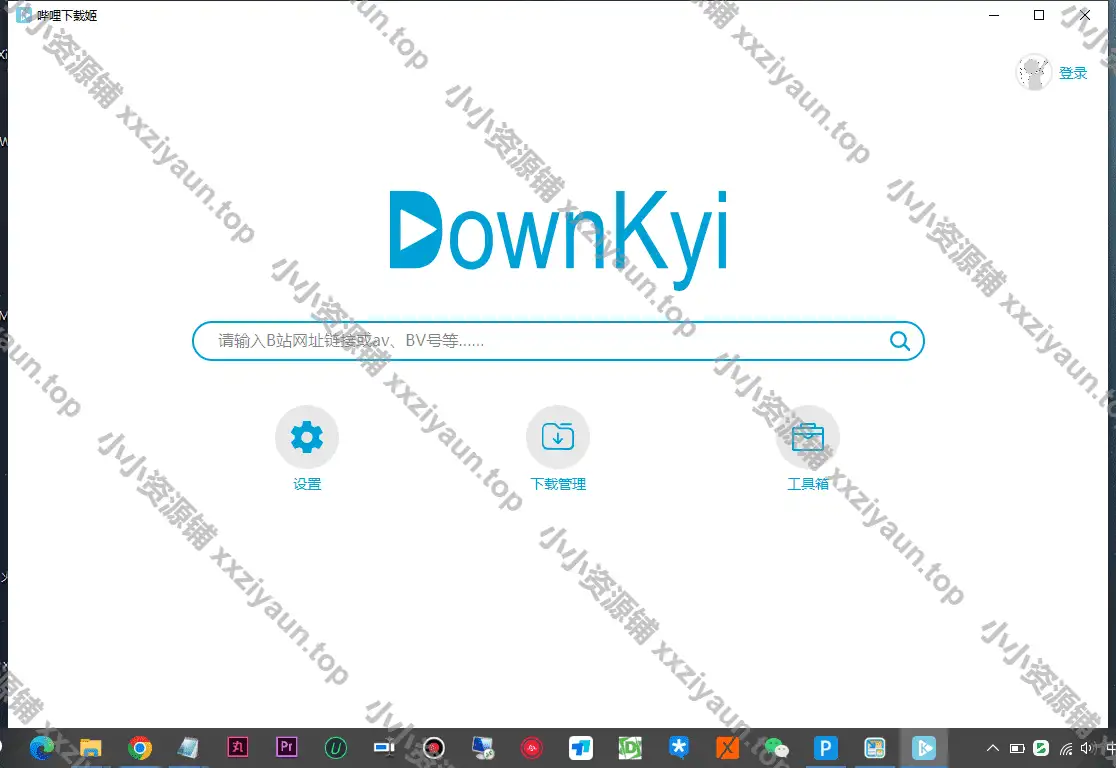Screen dimensions: 1116x768
Task: Click the blue P app taskbar icon
Action: click(826, 748)
